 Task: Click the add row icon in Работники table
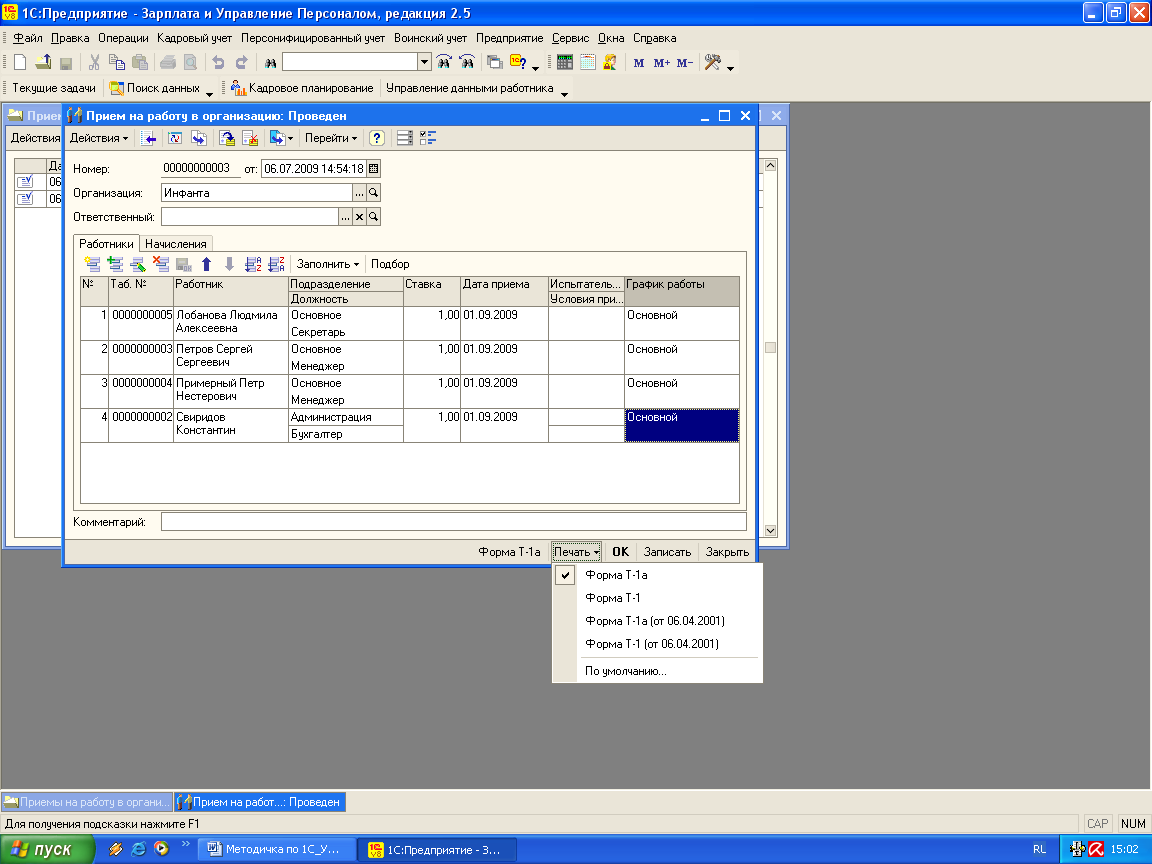tap(93, 264)
